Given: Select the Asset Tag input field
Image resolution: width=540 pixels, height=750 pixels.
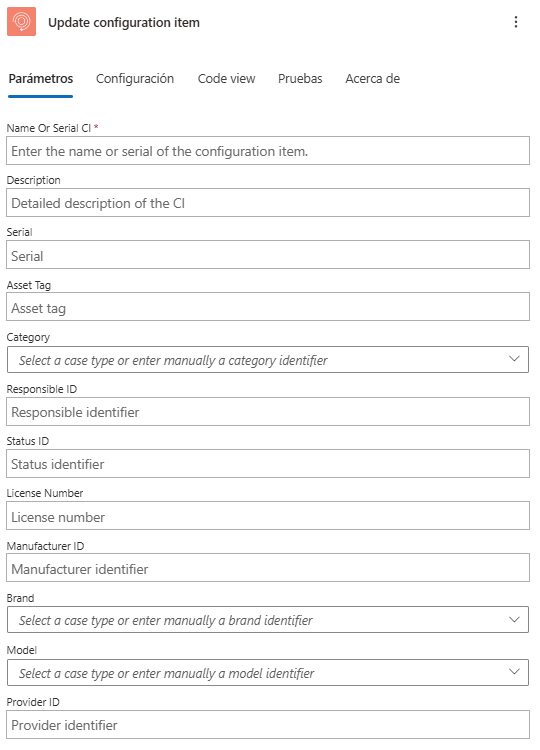Looking at the screenshot, I should [268, 307].
